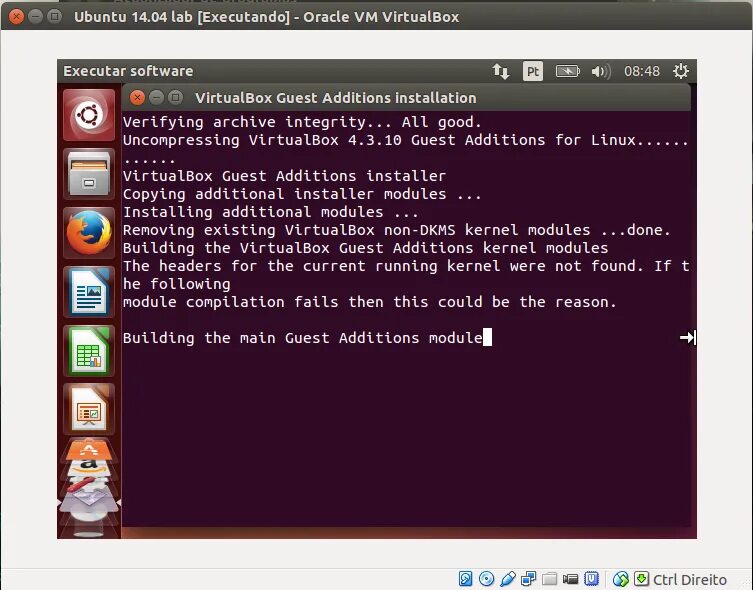Open the clock showing 08:48

pos(642,72)
